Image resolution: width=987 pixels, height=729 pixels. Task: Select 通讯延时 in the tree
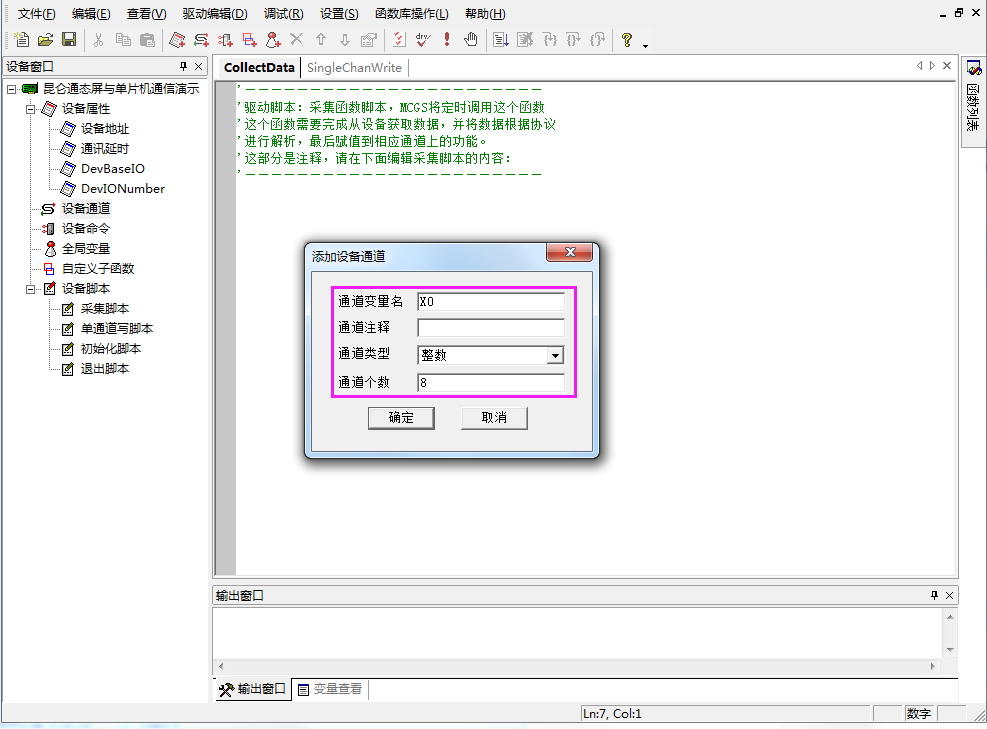pos(104,149)
